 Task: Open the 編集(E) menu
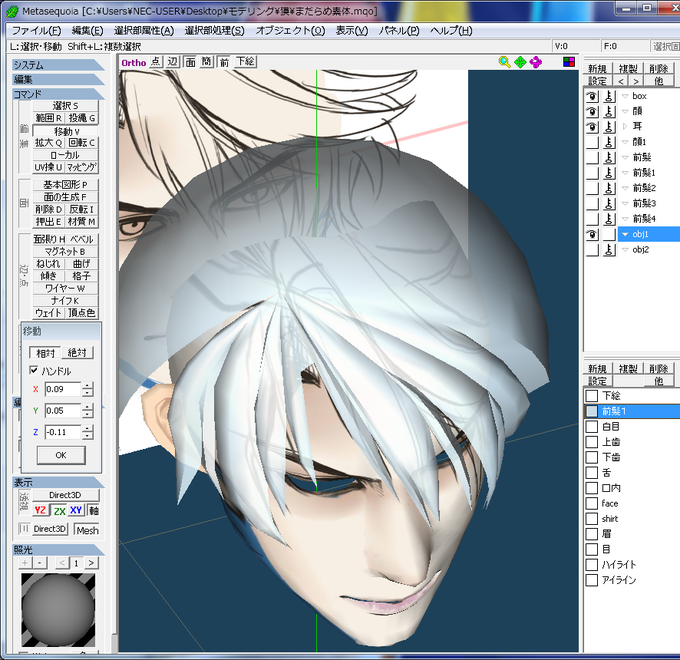click(x=87, y=30)
